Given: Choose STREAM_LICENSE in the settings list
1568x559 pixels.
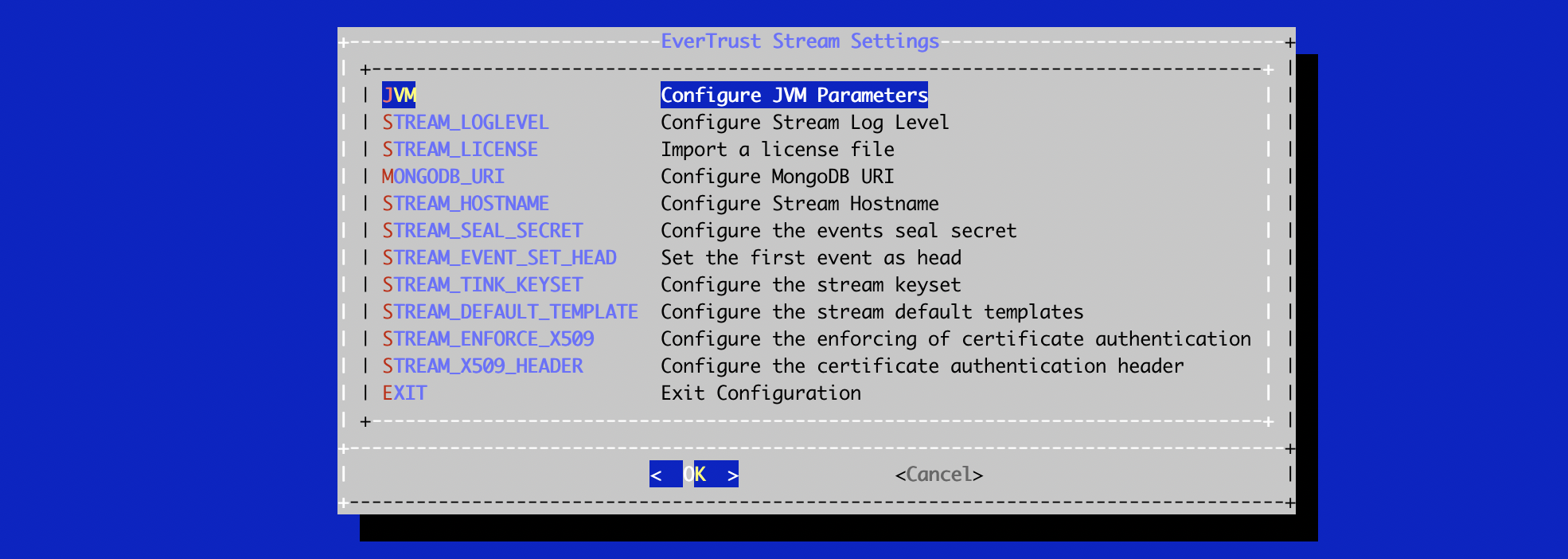Looking at the screenshot, I should point(460,149).
